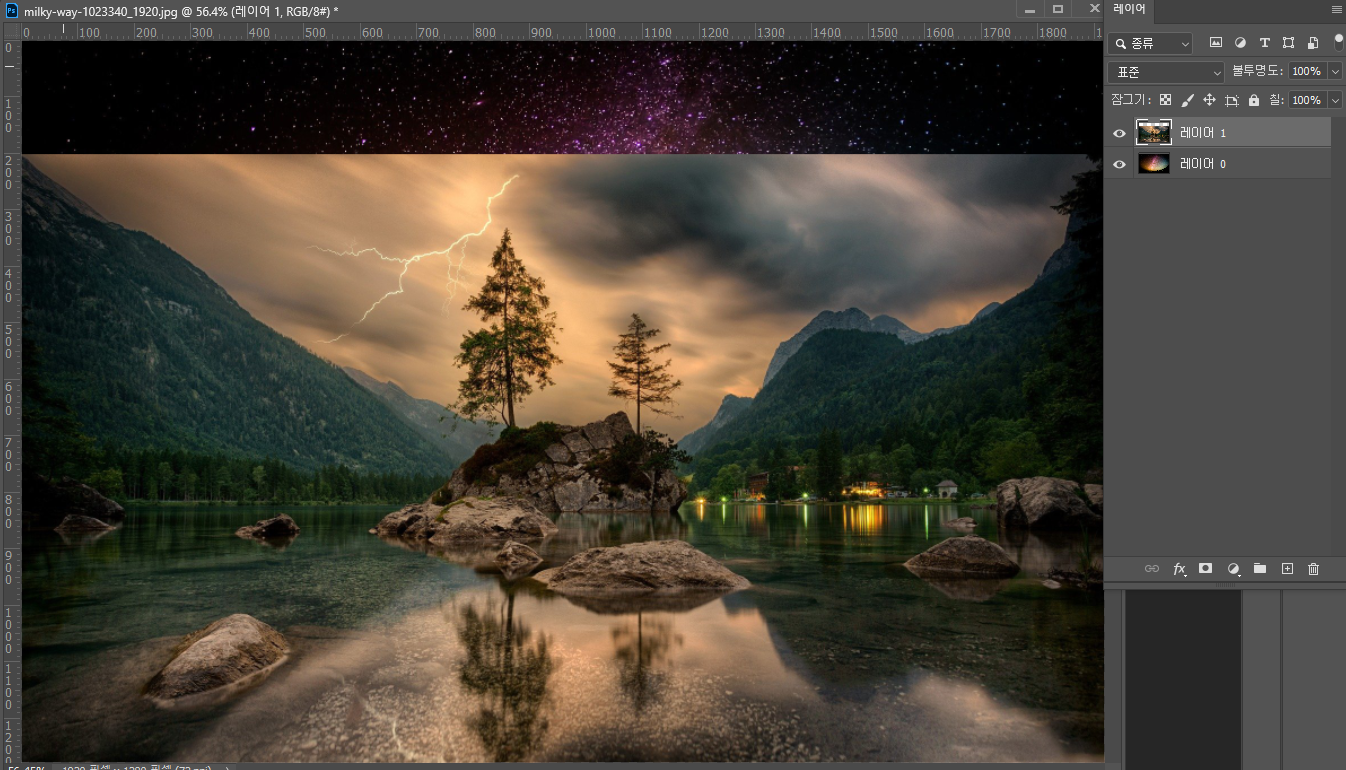The width and height of the screenshot is (1346, 770).
Task: Filter layers by type (T) text icon
Action: pos(1264,43)
